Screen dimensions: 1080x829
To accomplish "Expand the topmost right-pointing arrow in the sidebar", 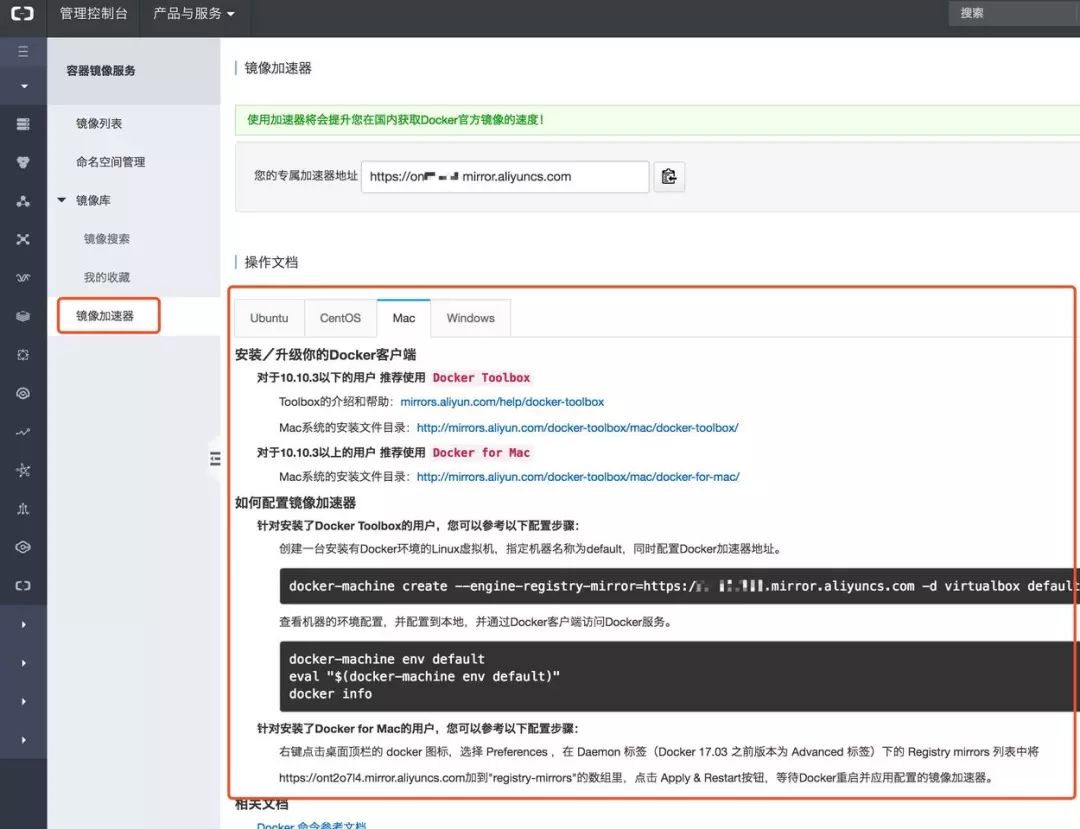I will pyautogui.click(x=23, y=625).
